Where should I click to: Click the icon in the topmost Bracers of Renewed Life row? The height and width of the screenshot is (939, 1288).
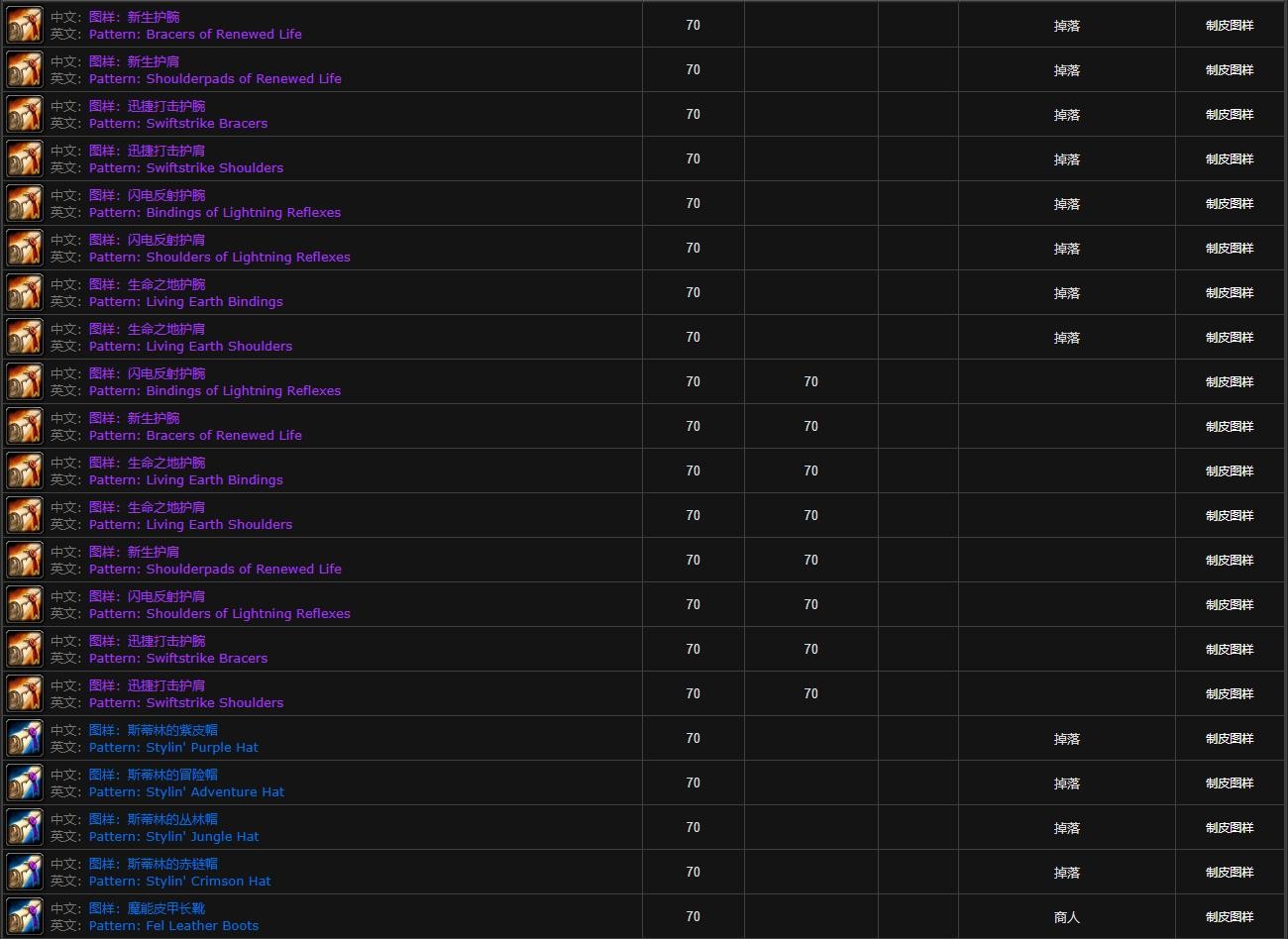(25, 26)
